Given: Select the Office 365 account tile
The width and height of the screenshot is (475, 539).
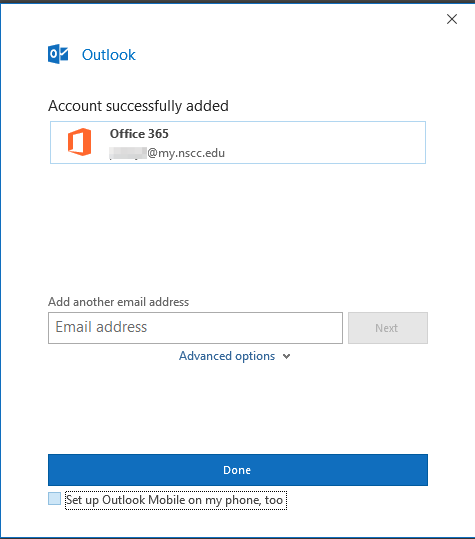Looking at the screenshot, I should point(238,142).
